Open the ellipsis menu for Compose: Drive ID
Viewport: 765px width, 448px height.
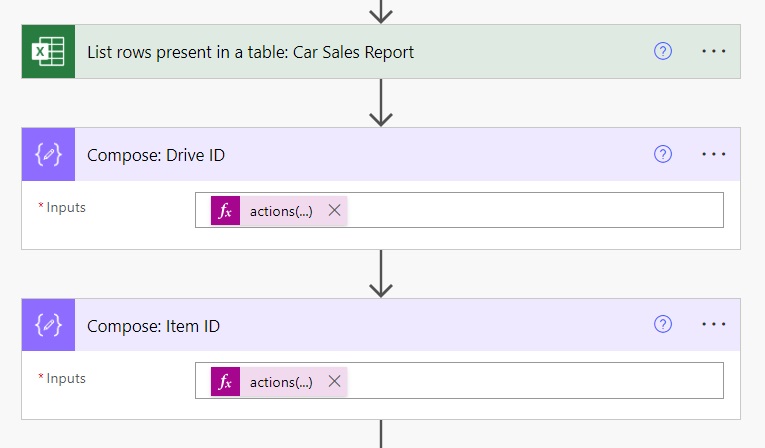tap(713, 154)
